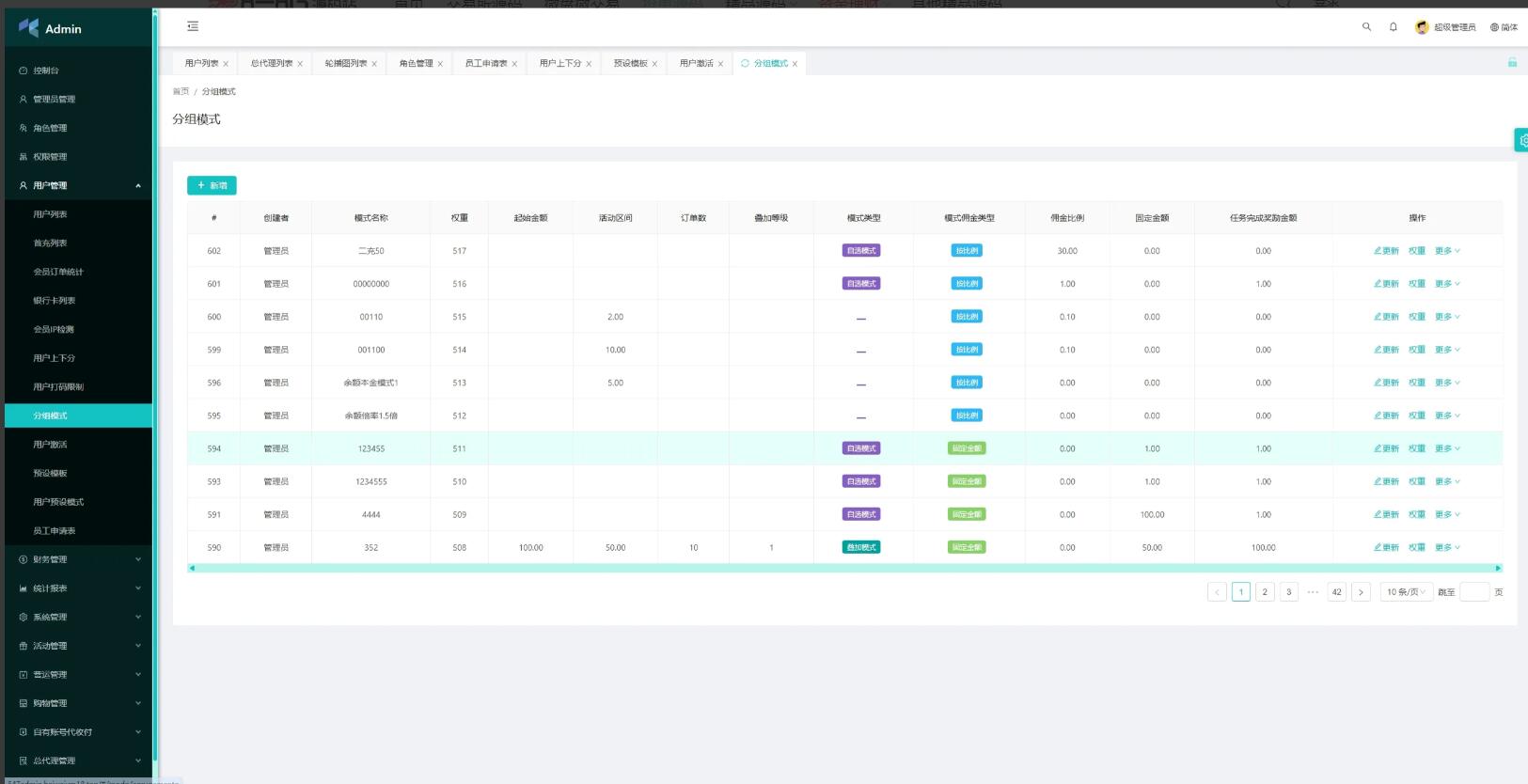Click the lock icon beside the tab bar

click(x=1512, y=63)
